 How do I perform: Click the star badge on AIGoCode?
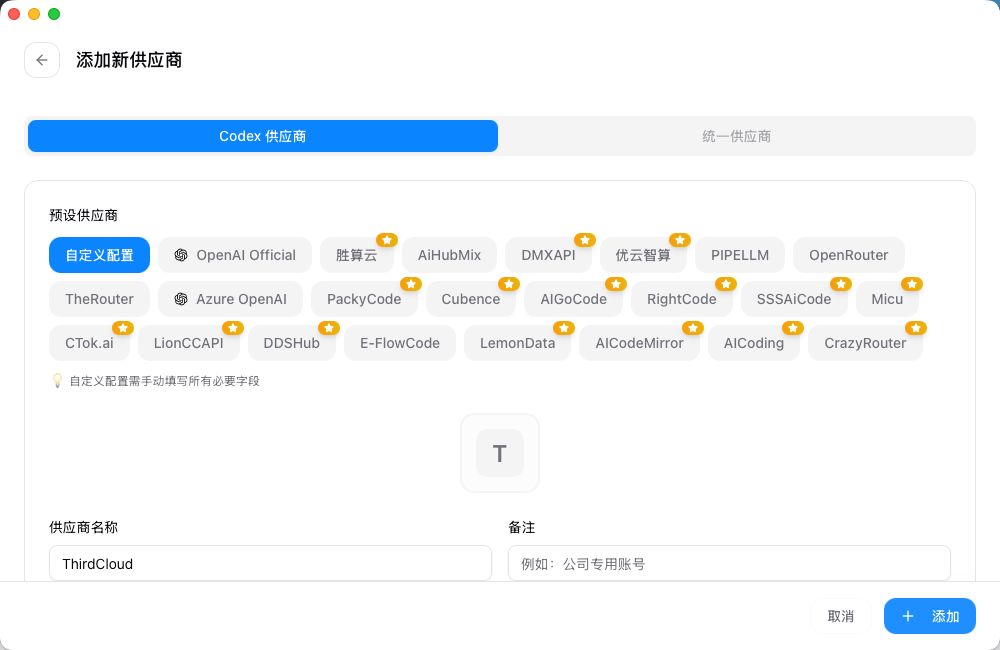click(x=616, y=284)
